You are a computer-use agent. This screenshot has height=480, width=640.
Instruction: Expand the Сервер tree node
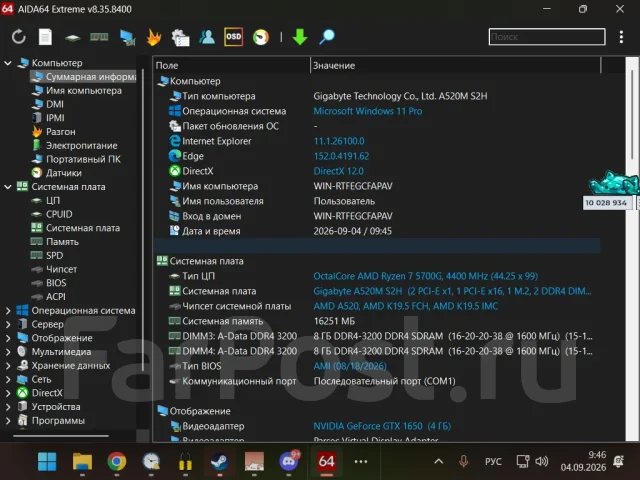coord(8,324)
